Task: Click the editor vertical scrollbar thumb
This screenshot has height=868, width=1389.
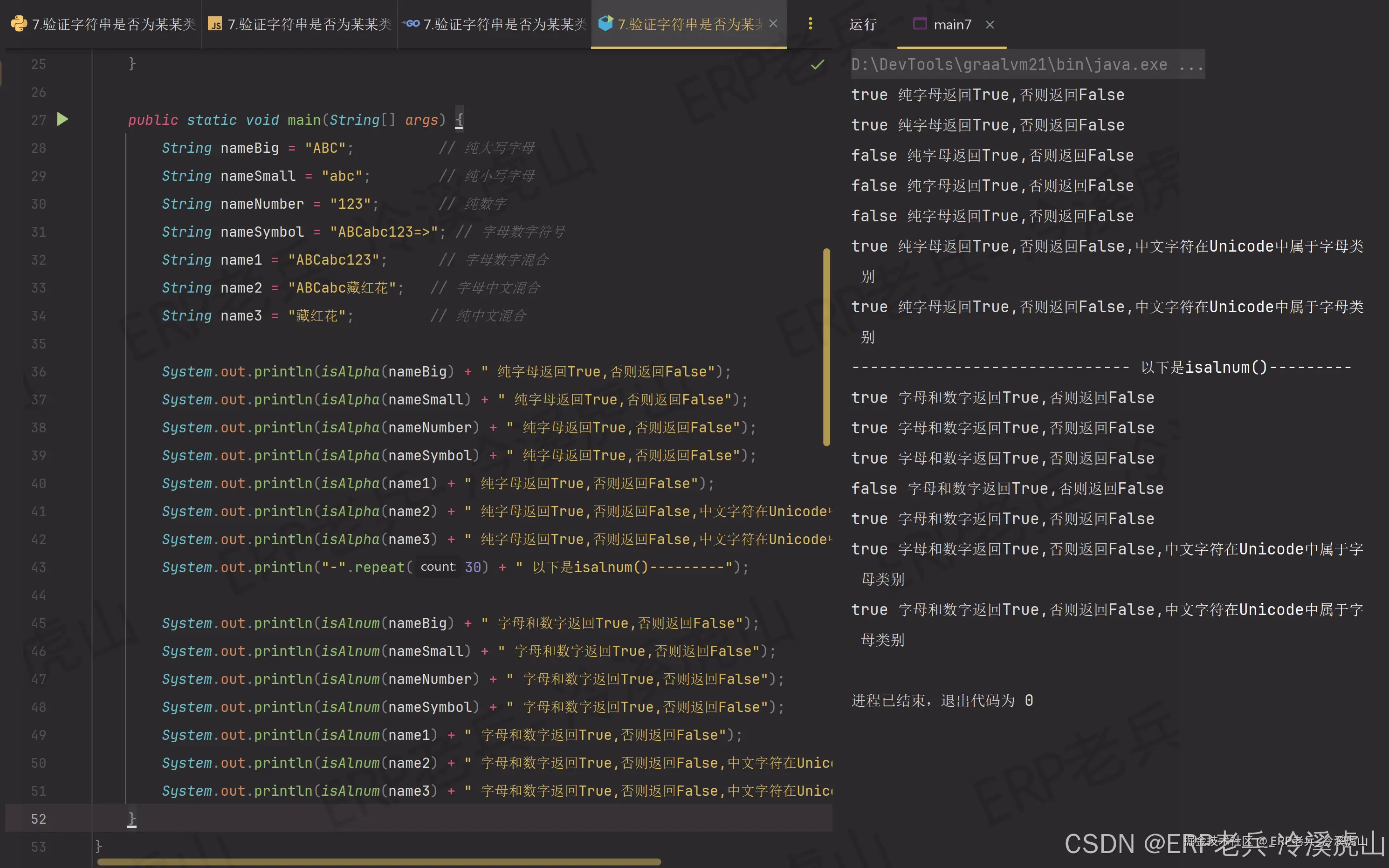Action: 826,347
